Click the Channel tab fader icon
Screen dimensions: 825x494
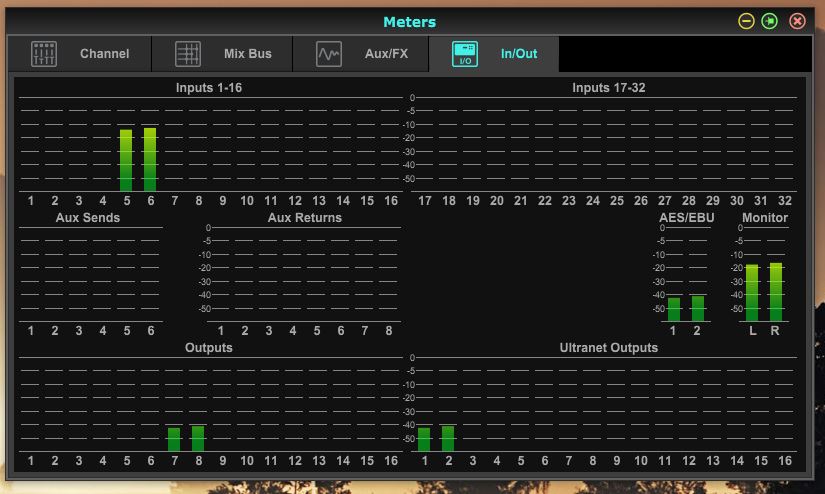click(44, 54)
